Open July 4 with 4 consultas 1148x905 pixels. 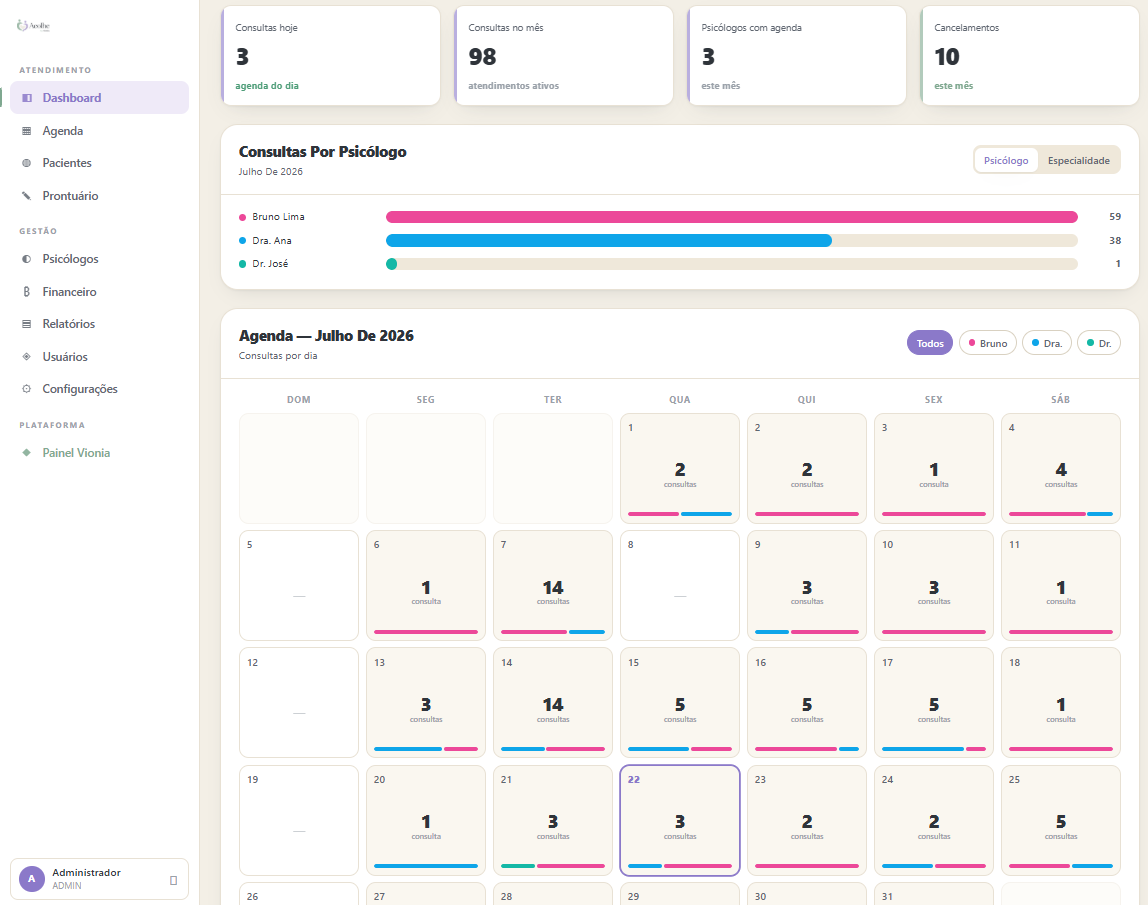point(1060,469)
